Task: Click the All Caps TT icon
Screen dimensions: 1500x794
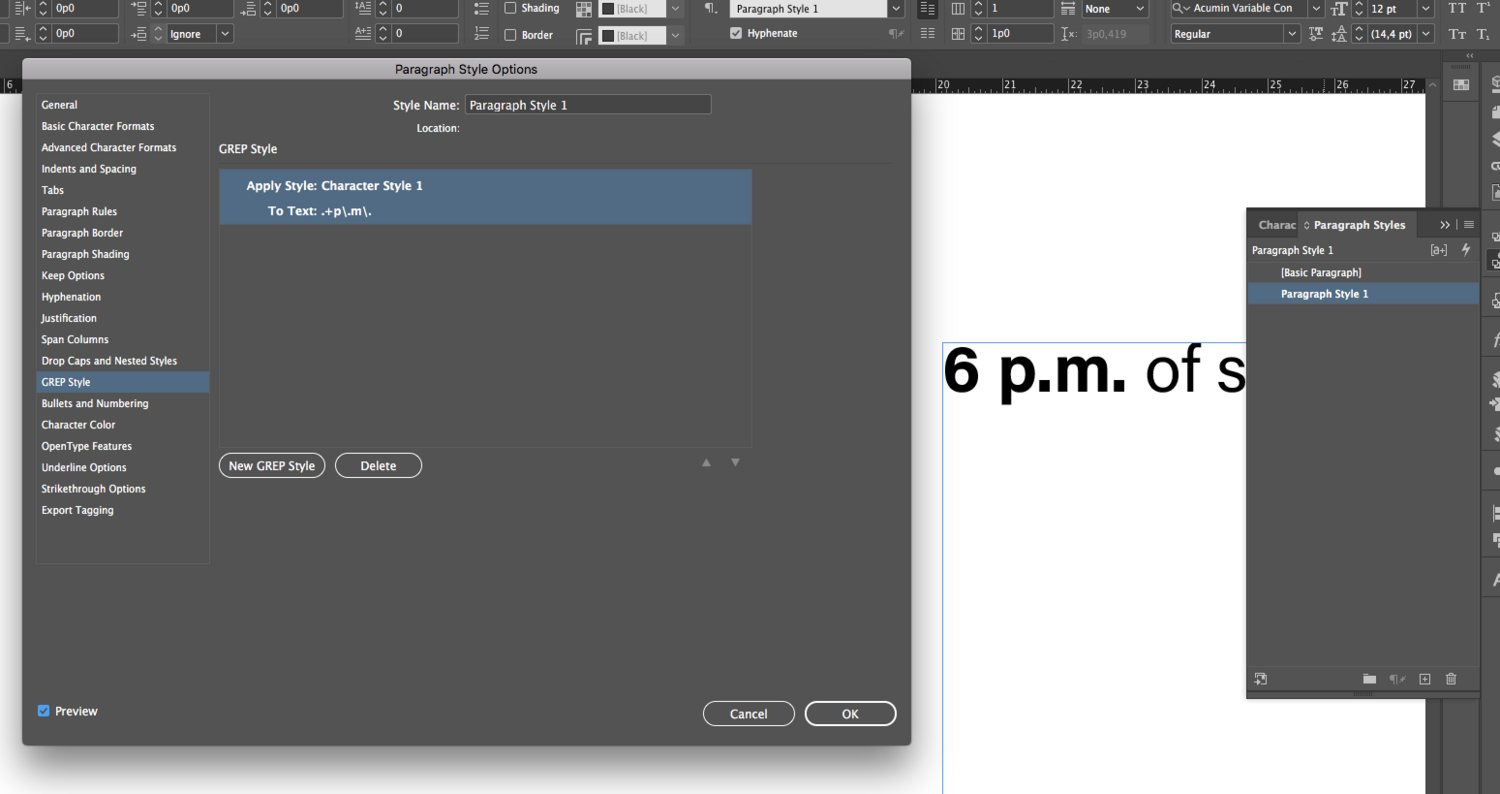Action: tap(1457, 8)
